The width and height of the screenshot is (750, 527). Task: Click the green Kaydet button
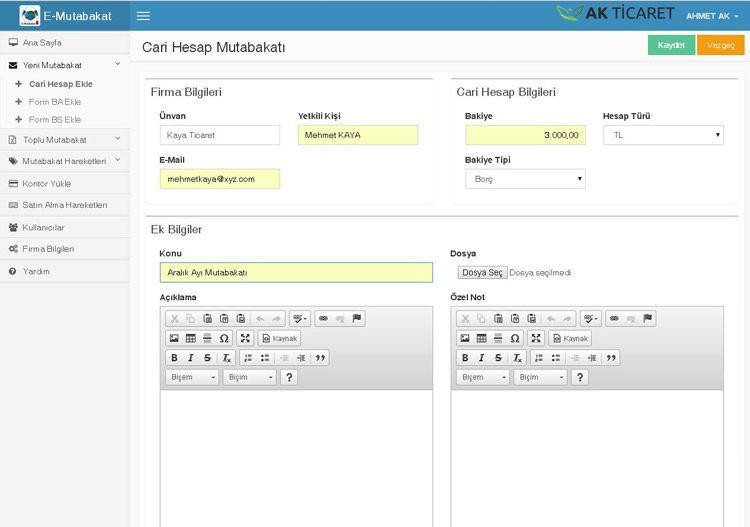(670, 45)
